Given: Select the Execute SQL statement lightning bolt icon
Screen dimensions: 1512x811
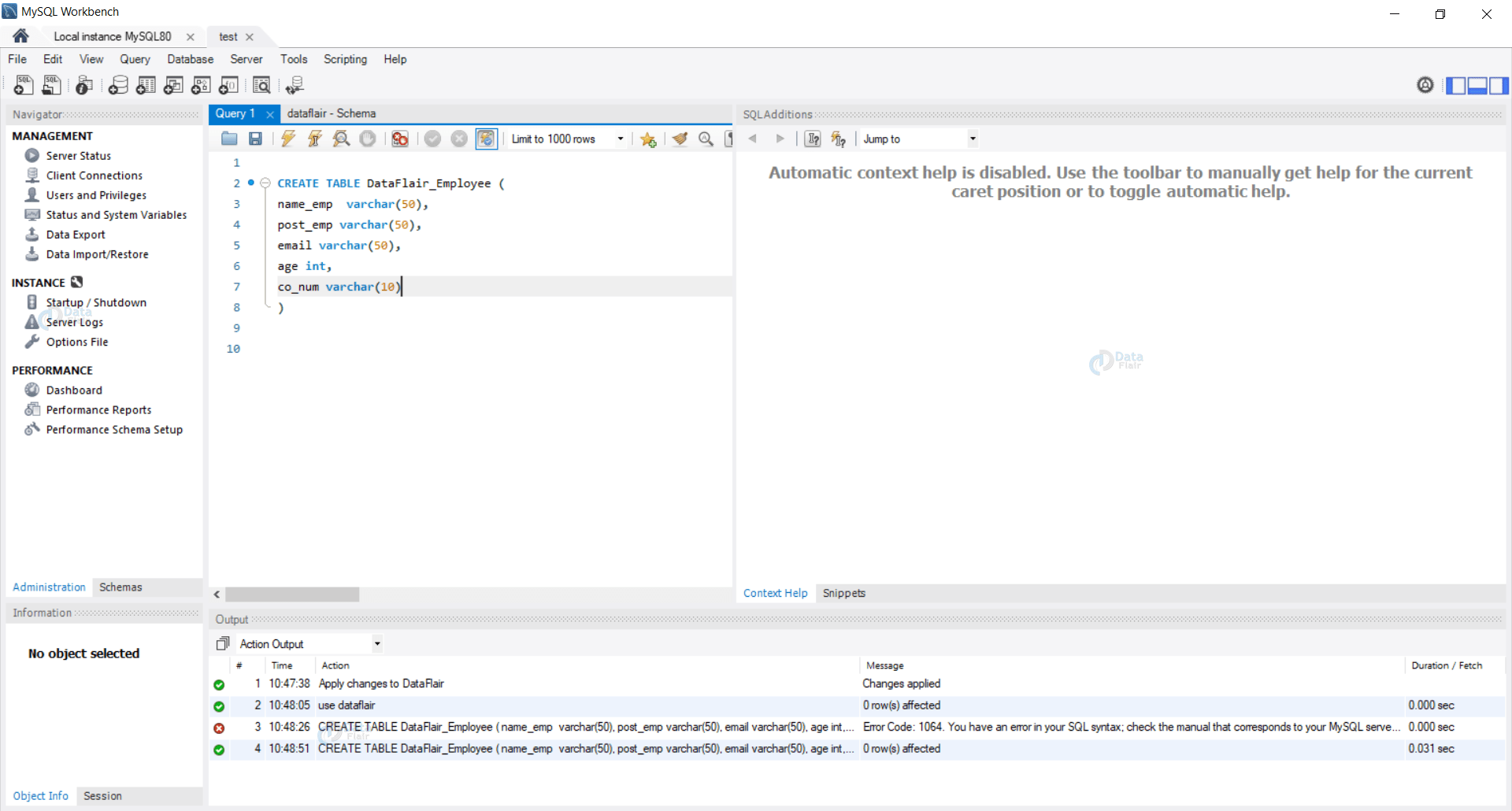Looking at the screenshot, I should [x=287, y=139].
